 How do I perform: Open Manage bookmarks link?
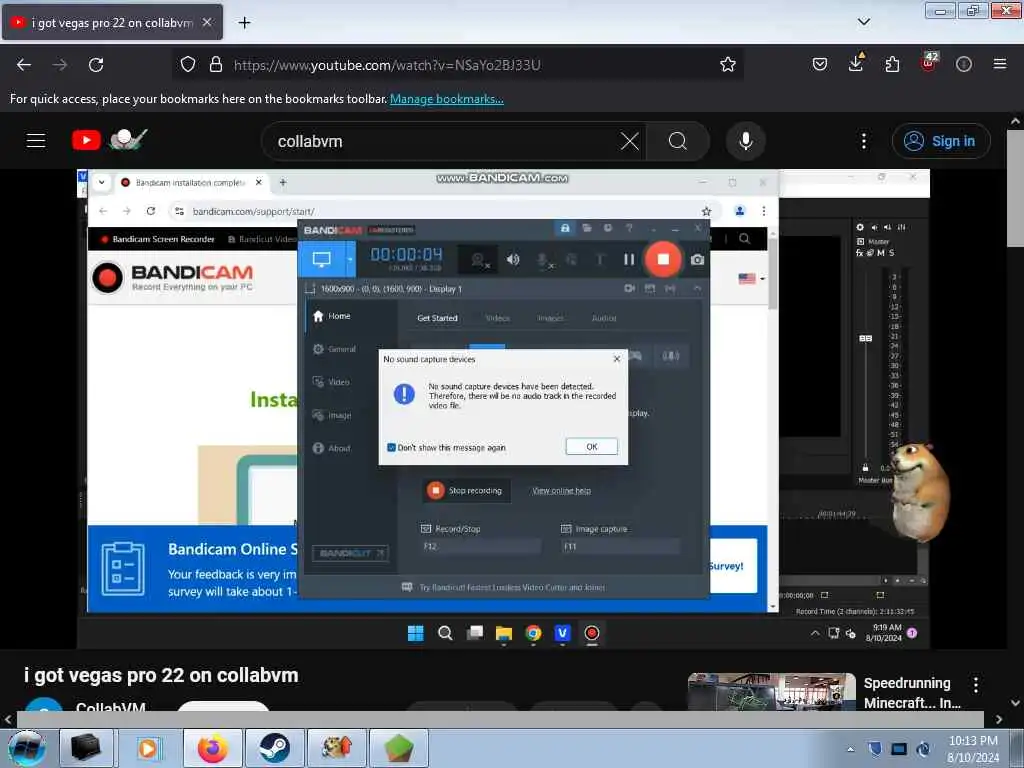(447, 99)
